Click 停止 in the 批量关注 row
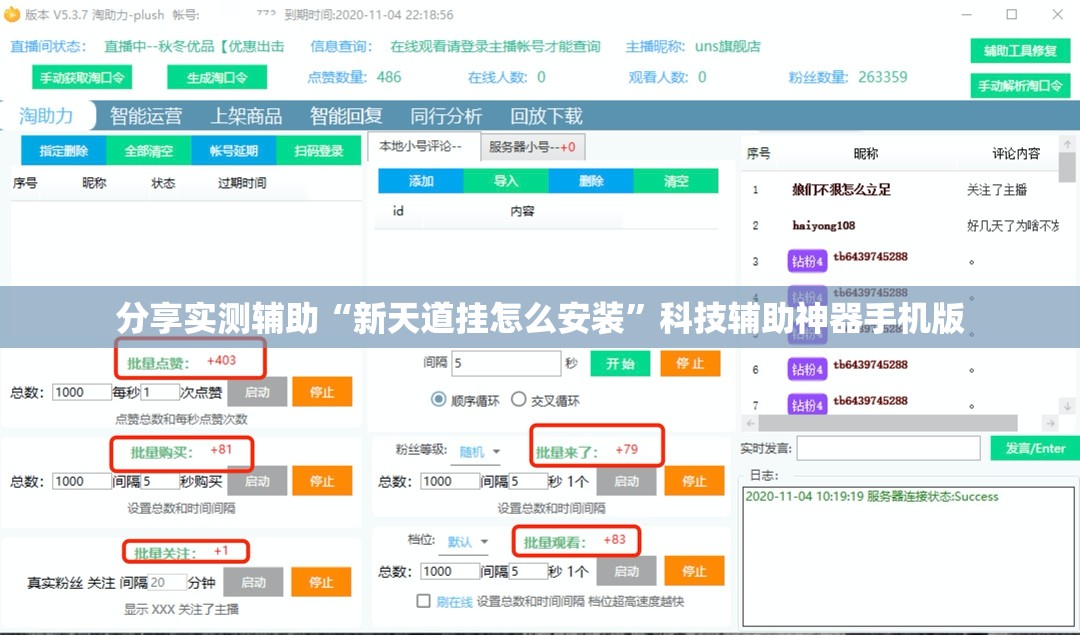 (321, 582)
